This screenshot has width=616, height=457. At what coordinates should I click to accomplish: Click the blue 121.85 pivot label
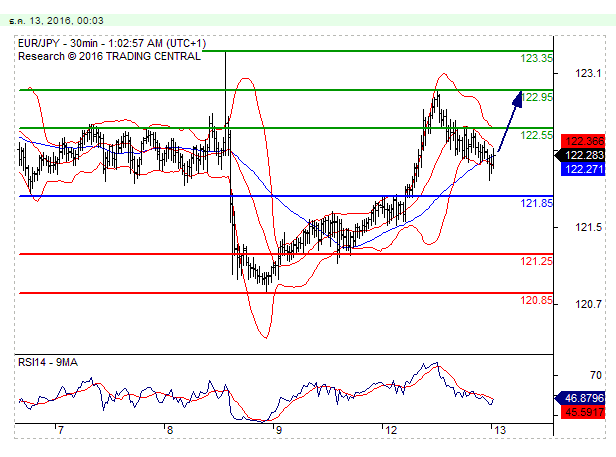[x=536, y=203]
